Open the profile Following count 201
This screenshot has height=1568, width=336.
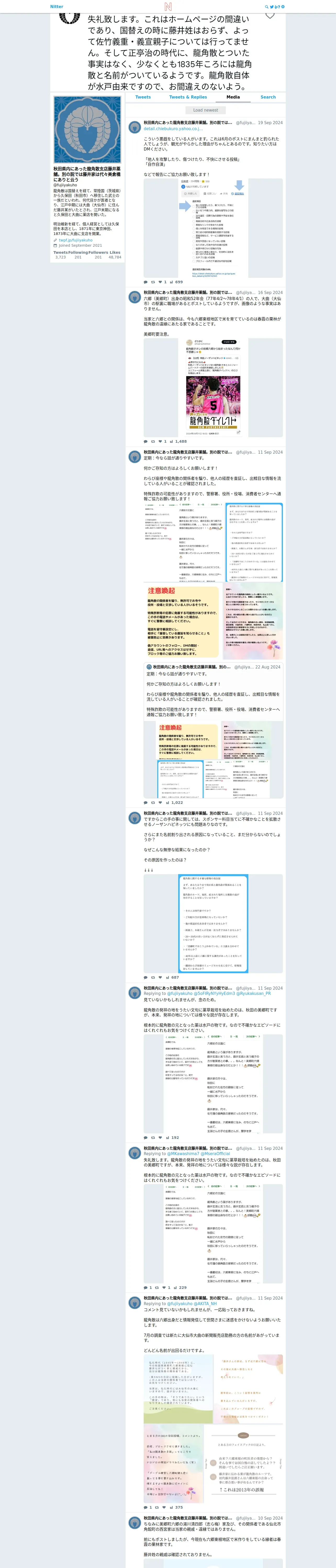pyautogui.click(x=78, y=257)
